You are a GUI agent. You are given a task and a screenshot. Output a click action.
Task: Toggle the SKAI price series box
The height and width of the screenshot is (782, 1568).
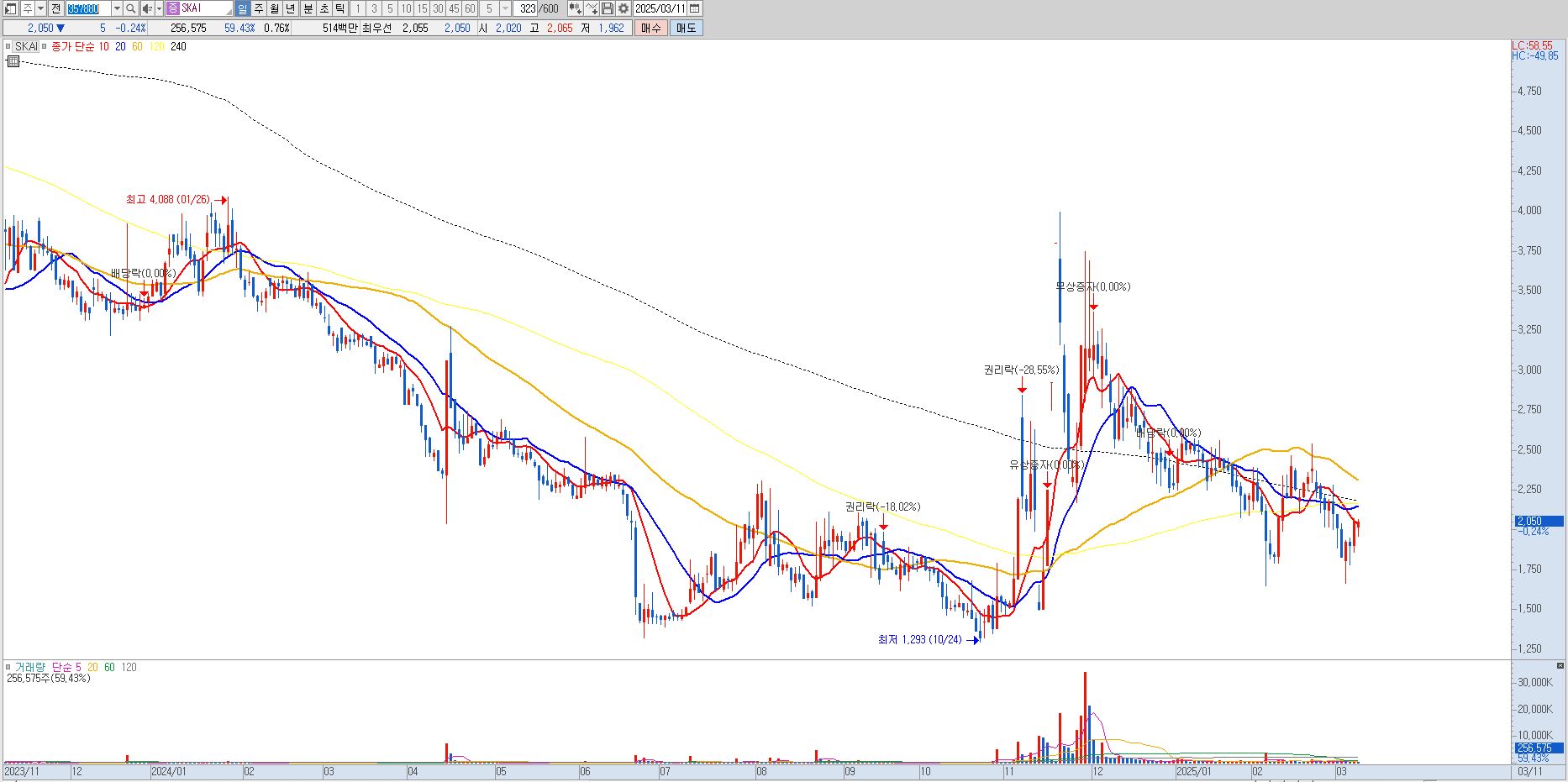coord(25,46)
